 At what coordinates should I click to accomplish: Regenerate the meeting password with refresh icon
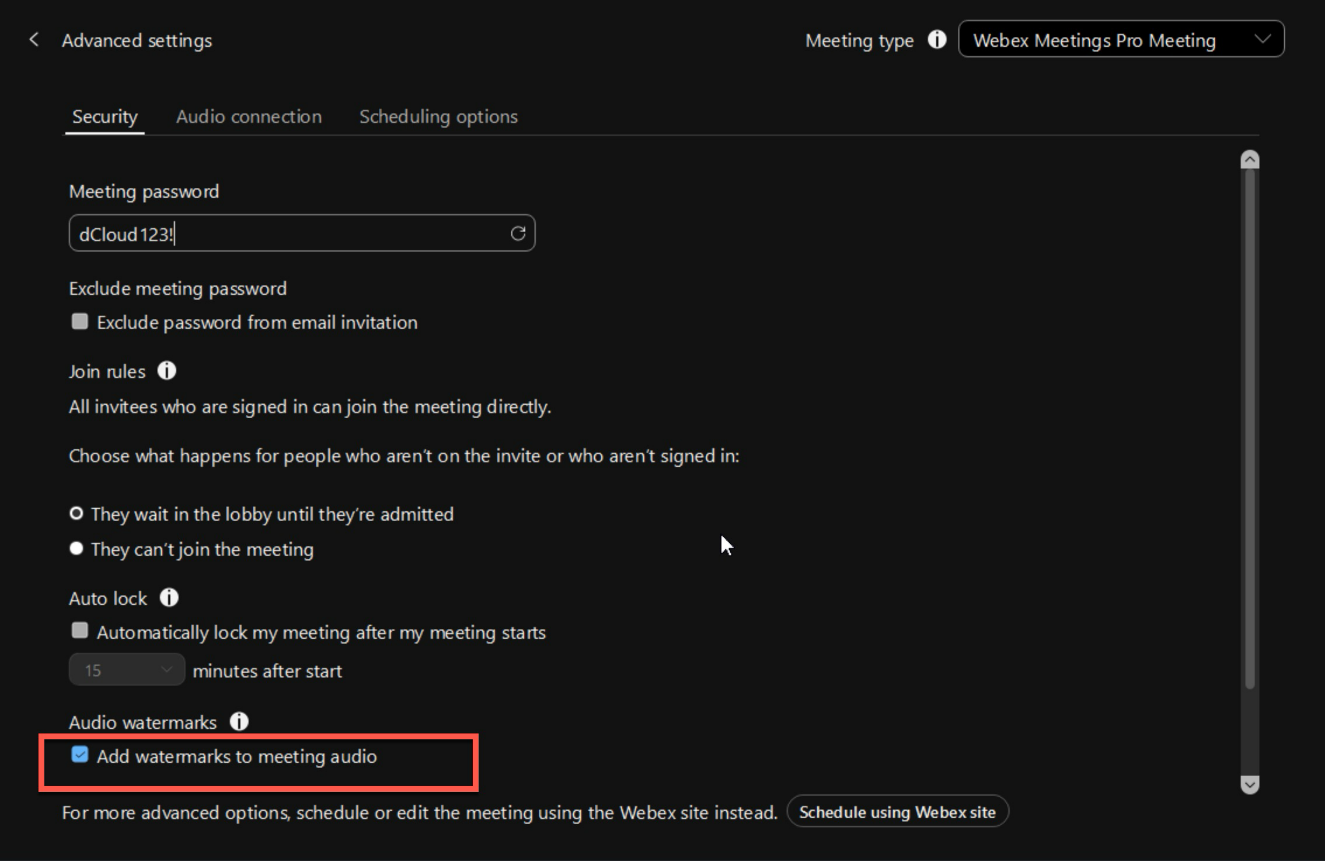518,234
